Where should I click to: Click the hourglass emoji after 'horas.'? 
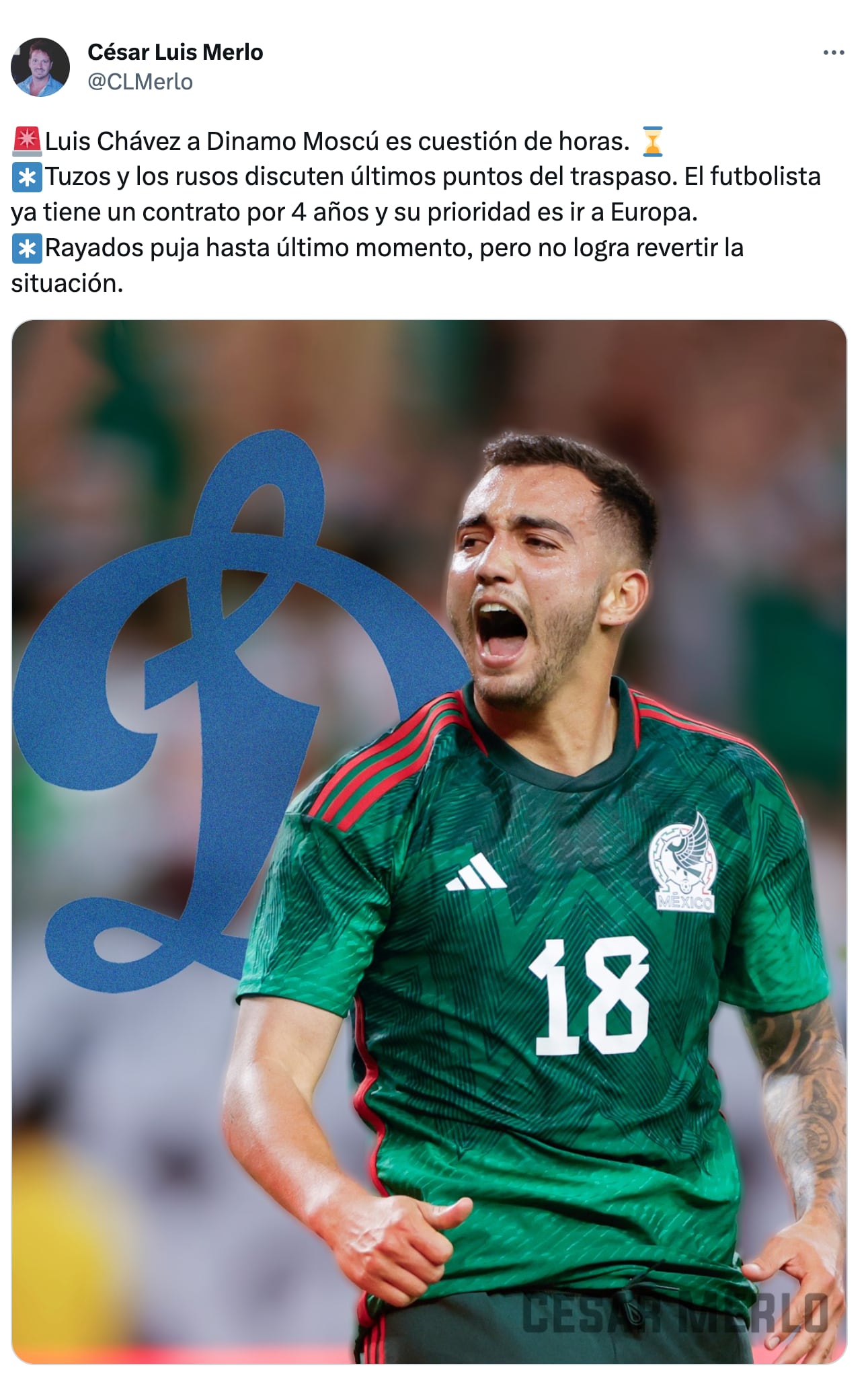tap(652, 141)
